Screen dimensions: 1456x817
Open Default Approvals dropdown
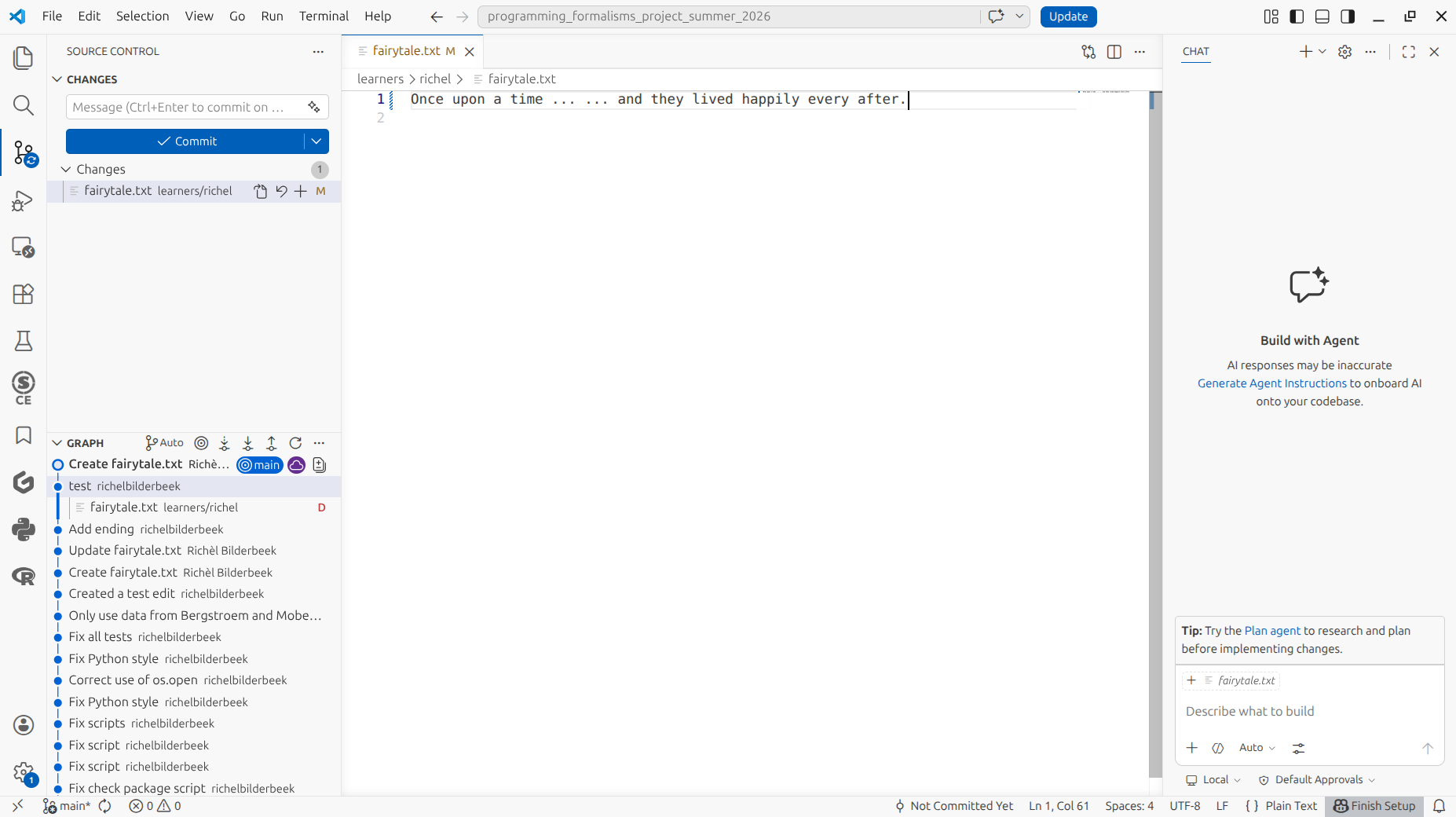tap(1317, 780)
